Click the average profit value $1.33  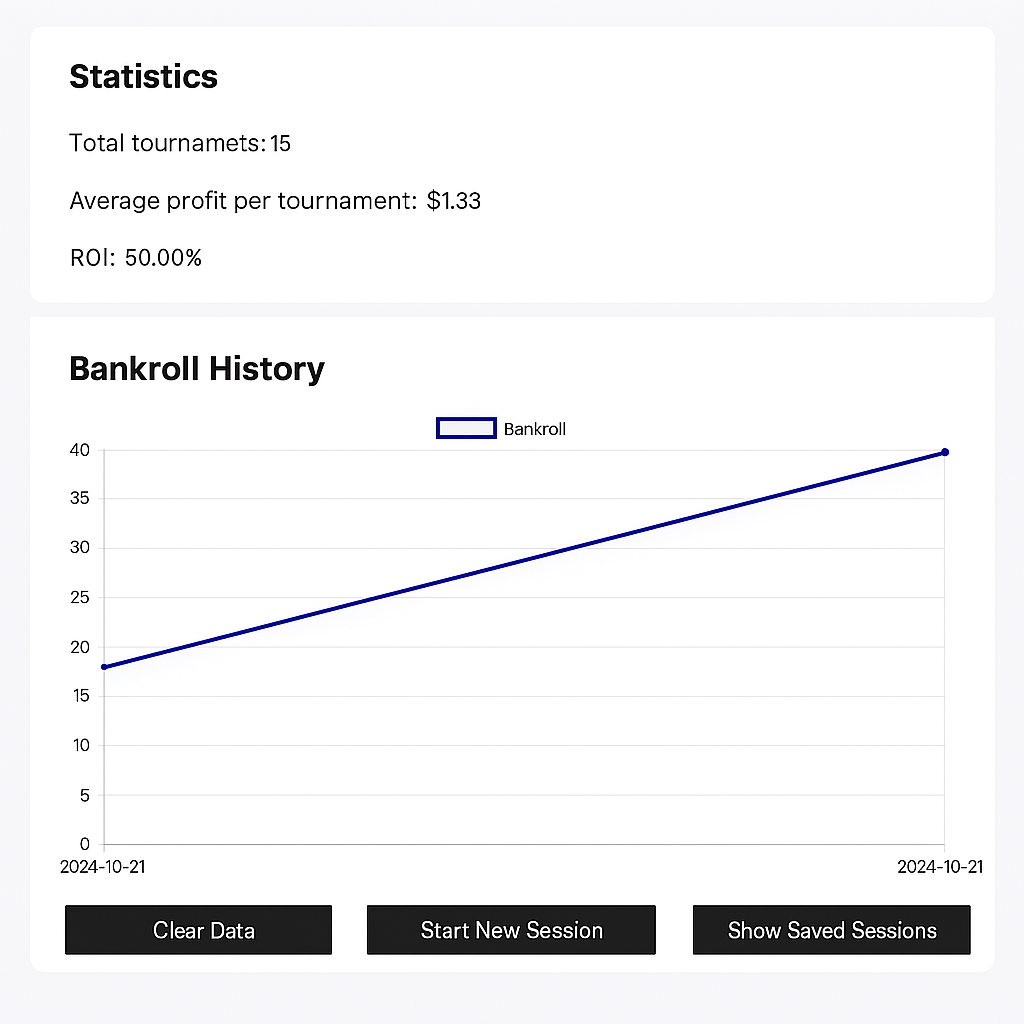point(454,201)
